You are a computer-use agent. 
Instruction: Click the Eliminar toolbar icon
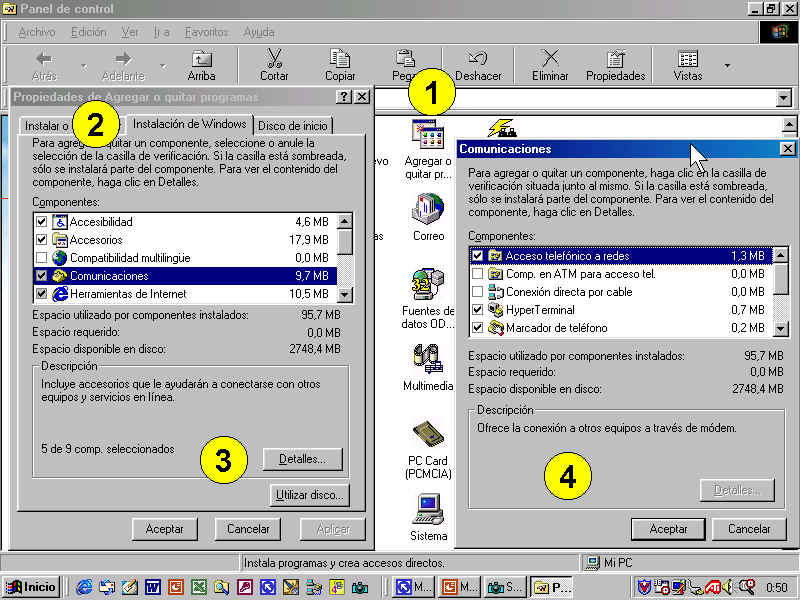point(550,59)
